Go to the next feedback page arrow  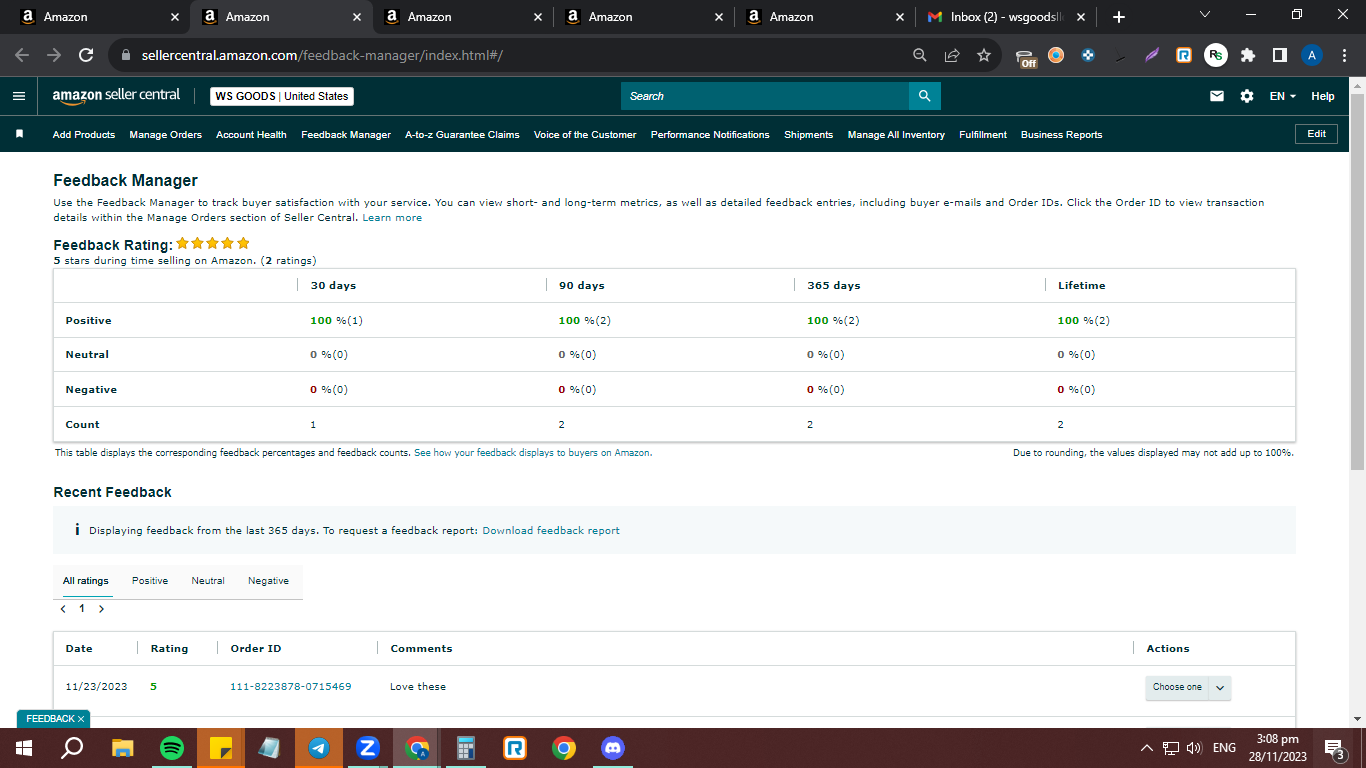101,609
